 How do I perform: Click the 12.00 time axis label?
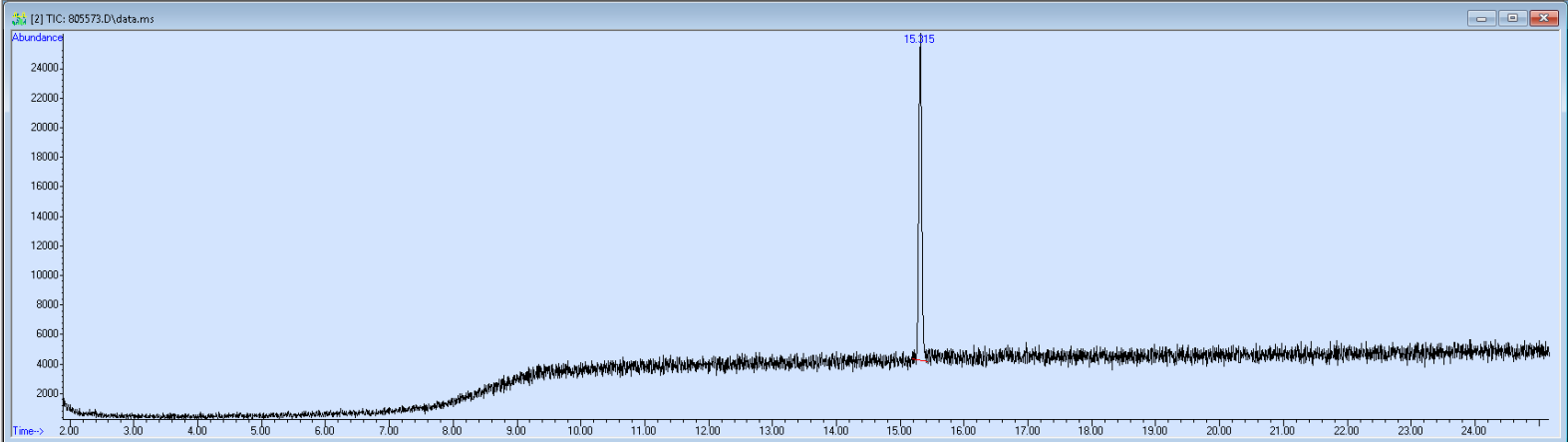pos(708,431)
